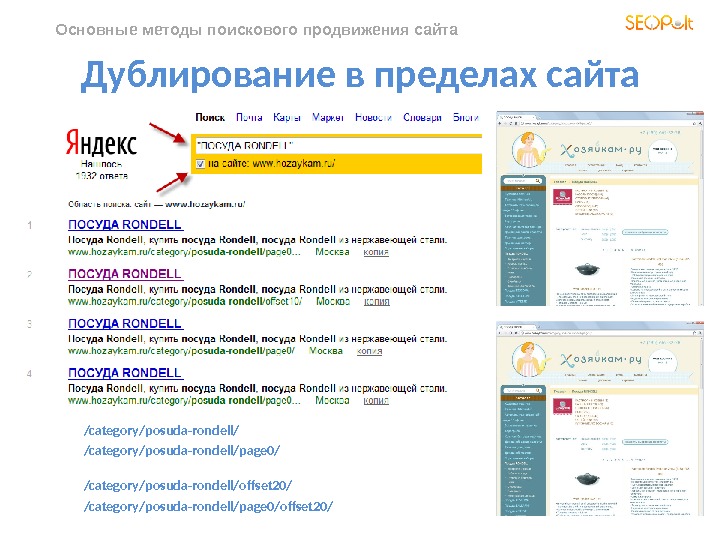
Task: Click the red Rondell brand logo in top screenshot
Action: (562, 197)
